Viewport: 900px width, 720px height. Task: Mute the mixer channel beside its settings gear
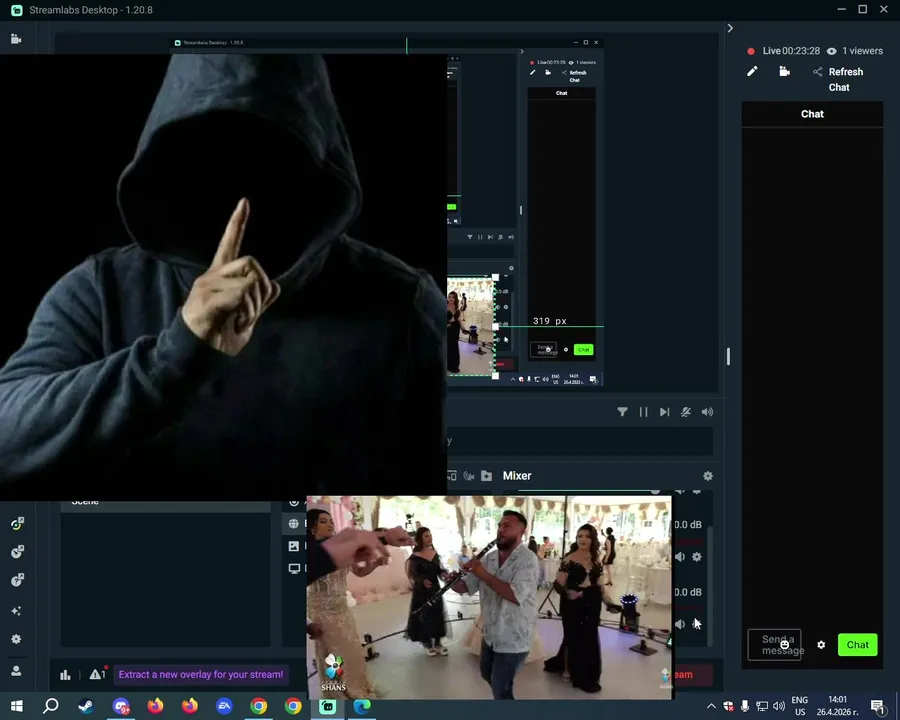(680, 557)
